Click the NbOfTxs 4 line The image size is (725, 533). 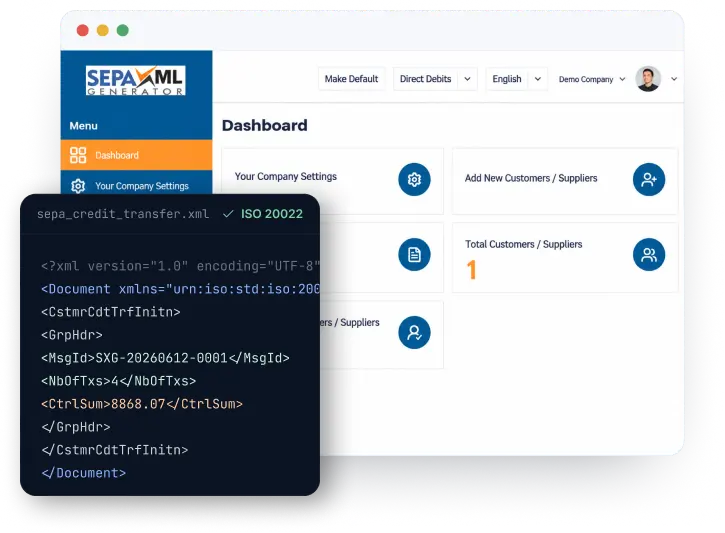(x=118, y=381)
